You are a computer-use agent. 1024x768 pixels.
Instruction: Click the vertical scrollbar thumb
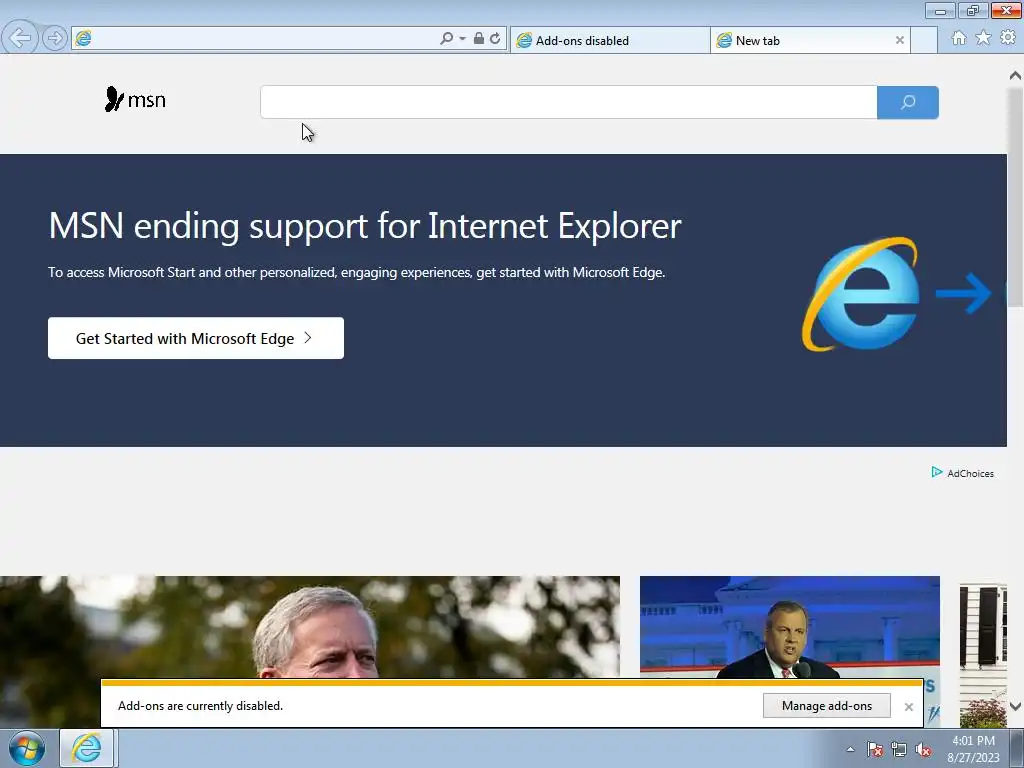pos(1016,196)
